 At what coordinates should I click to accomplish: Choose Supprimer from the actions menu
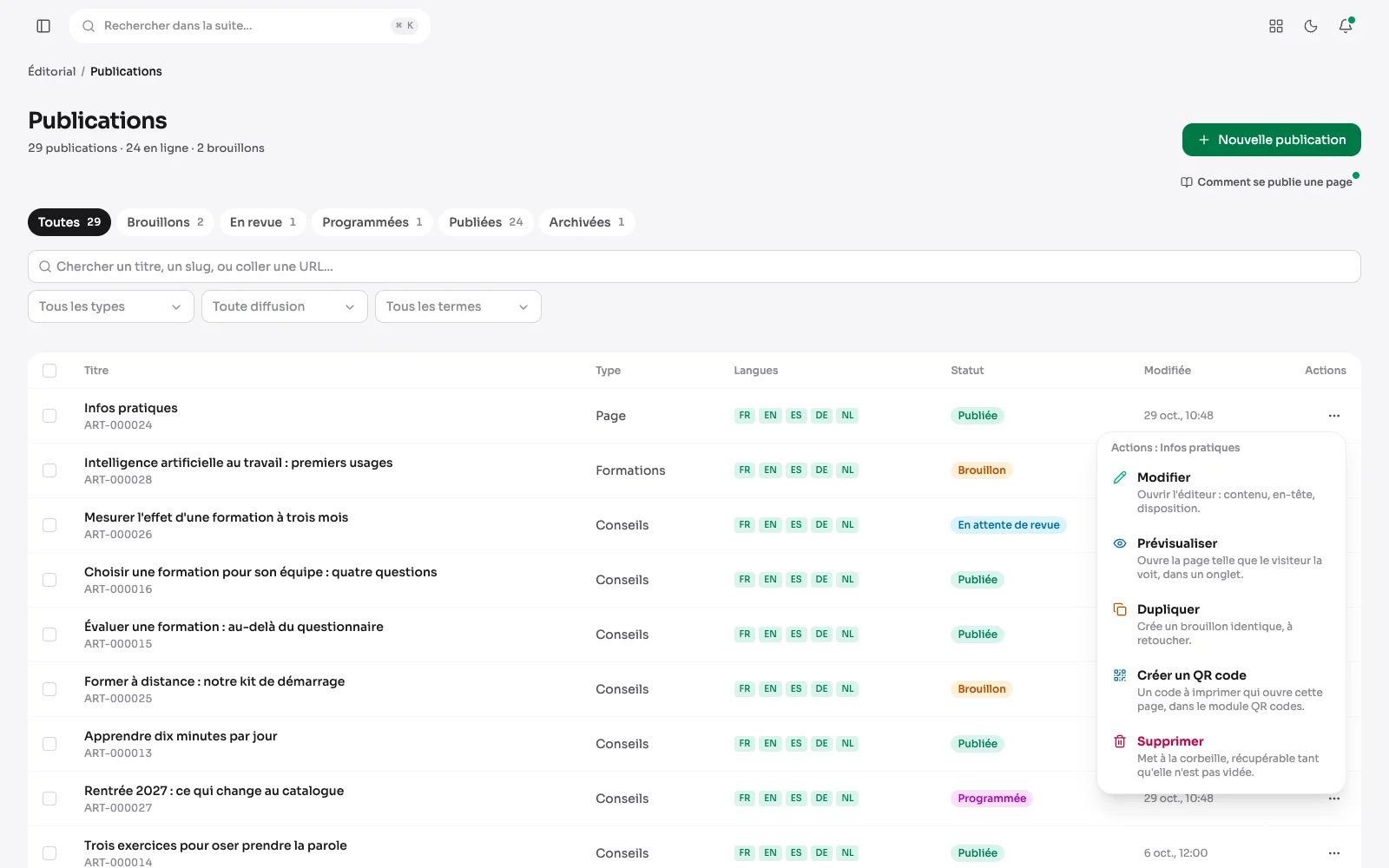click(1221, 756)
